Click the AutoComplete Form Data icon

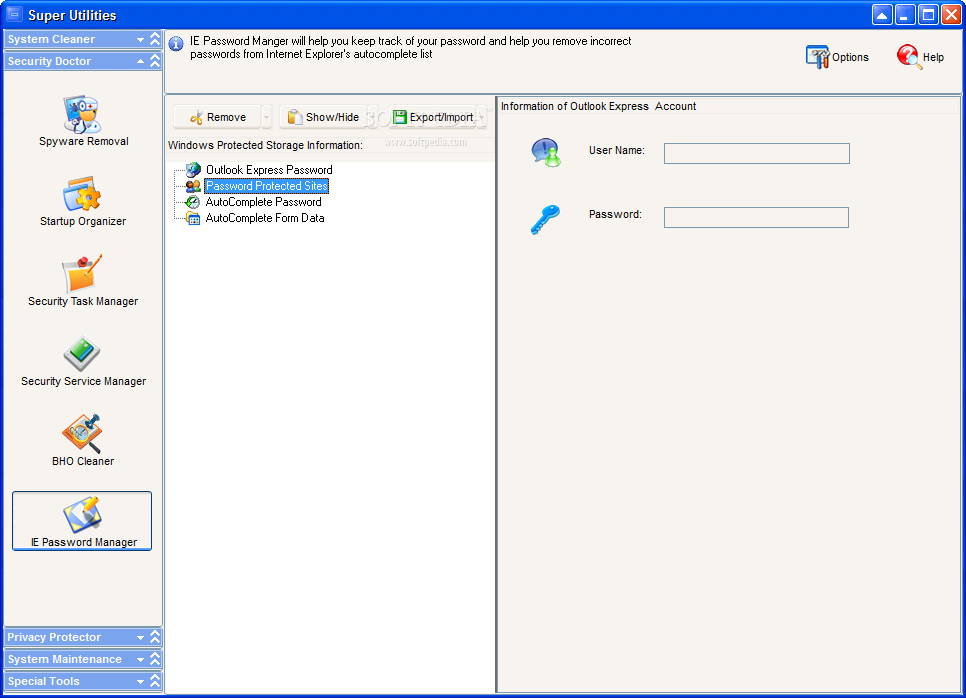coord(193,218)
